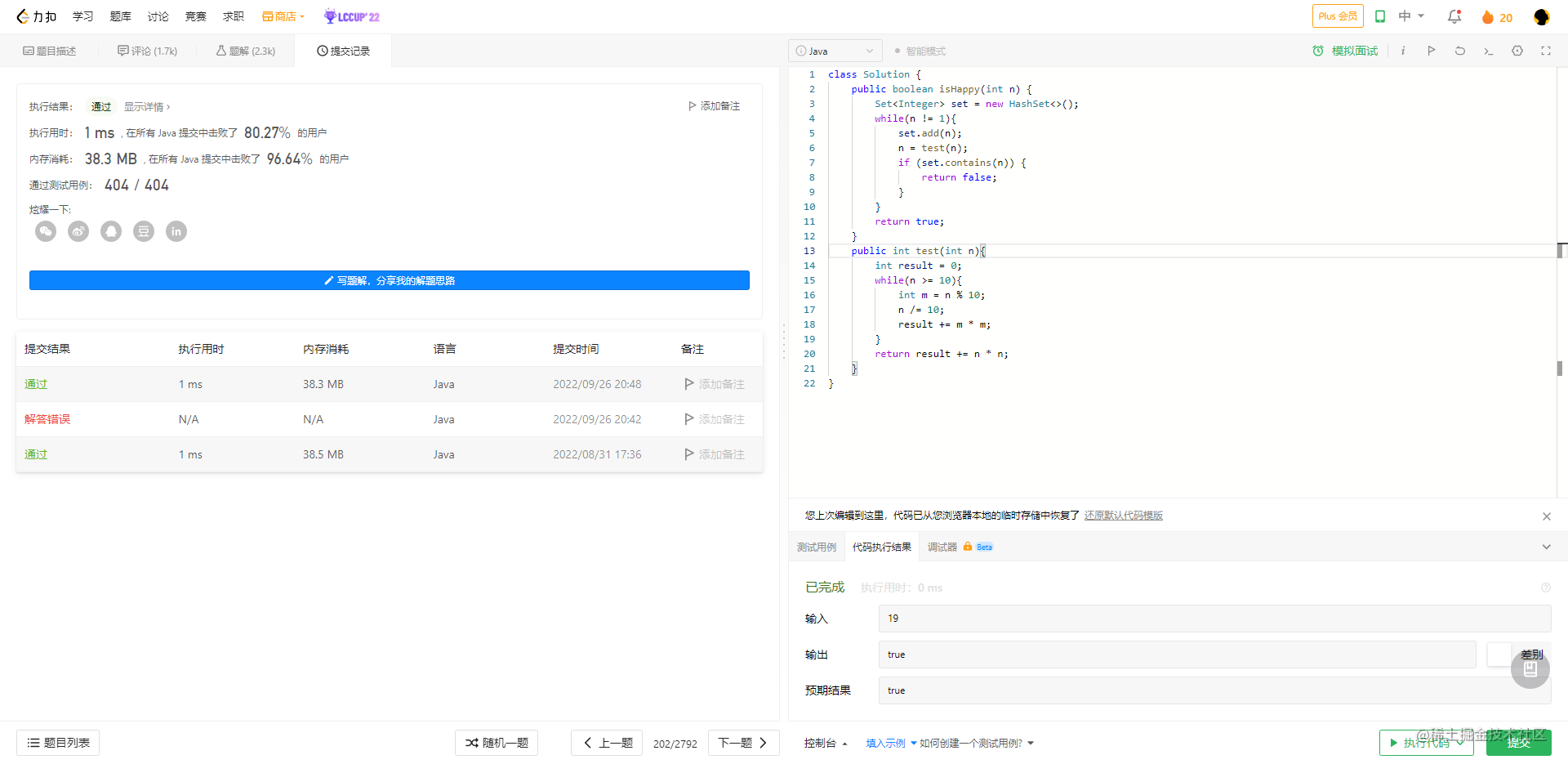Viewport: 1568px width, 764px height.
Task: Open 调试器 debugger tab
Action: click(960, 547)
